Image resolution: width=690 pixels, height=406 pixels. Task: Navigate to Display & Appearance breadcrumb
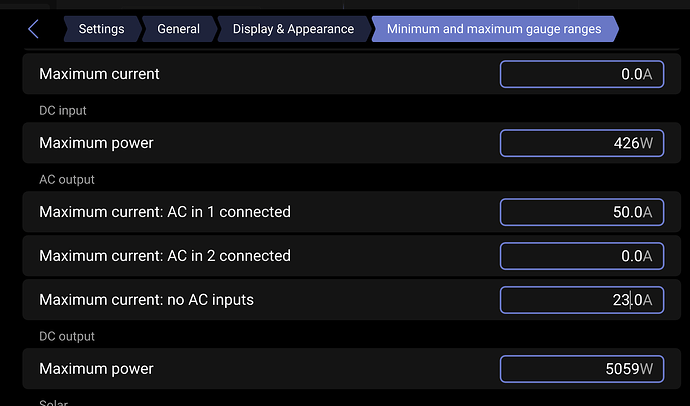293,29
